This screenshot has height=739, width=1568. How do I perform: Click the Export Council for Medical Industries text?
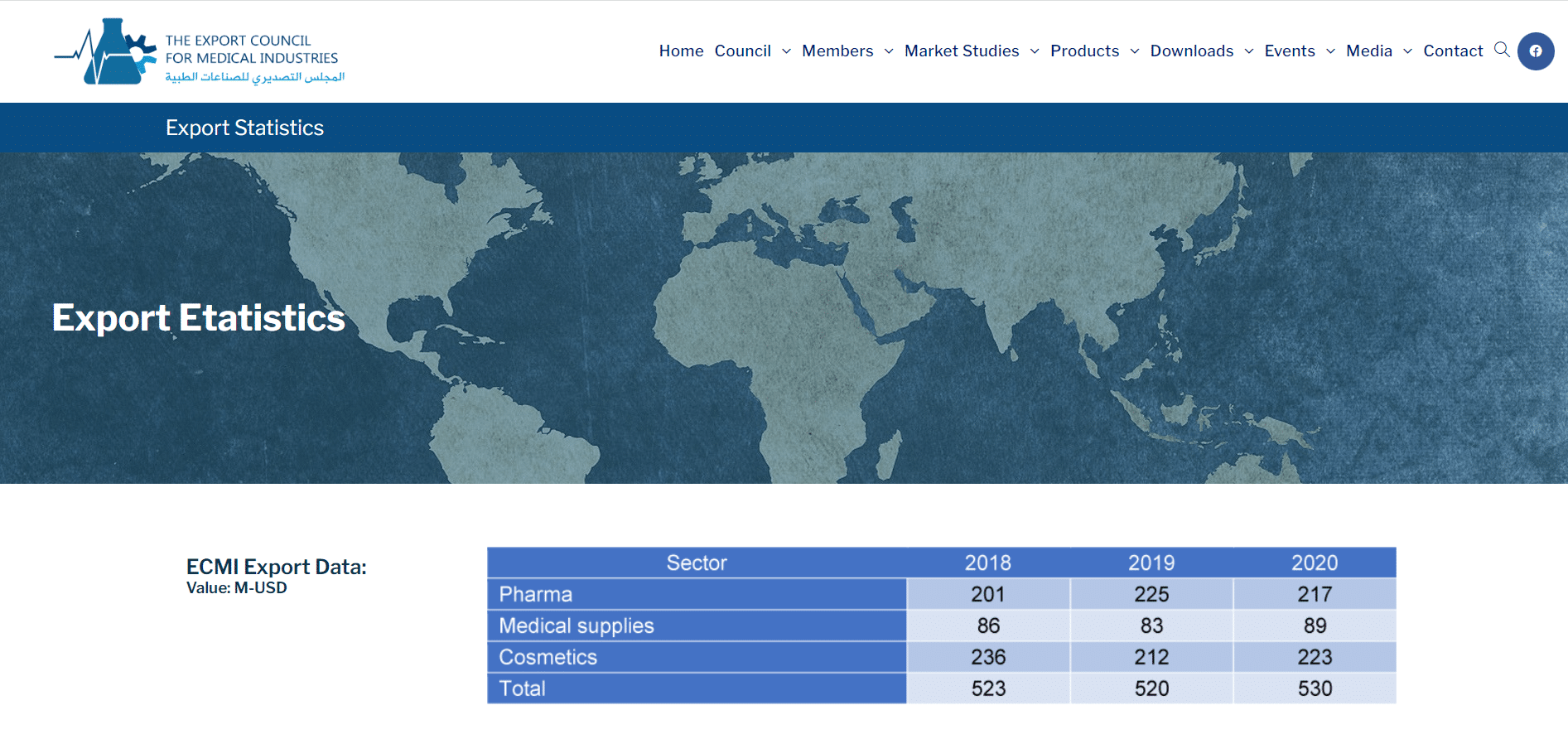pos(252,50)
